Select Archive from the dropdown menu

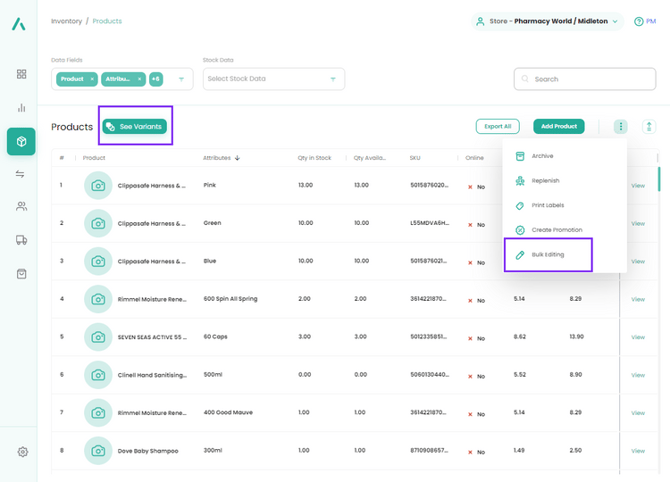click(542, 156)
